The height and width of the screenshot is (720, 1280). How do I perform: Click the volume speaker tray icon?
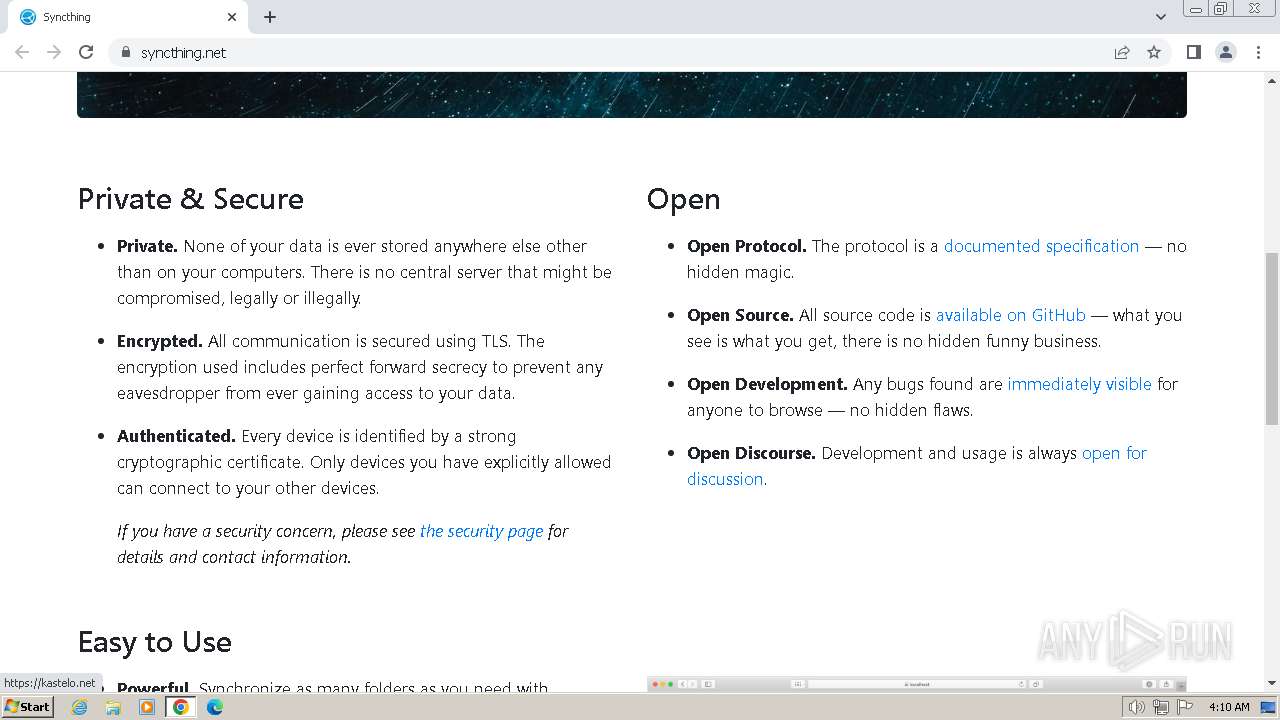[x=1137, y=707]
